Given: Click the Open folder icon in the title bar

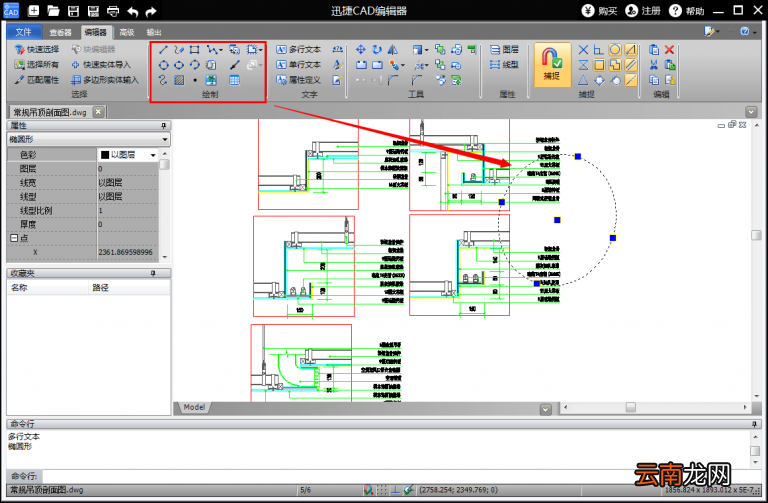Looking at the screenshot, I should tap(53, 11).
